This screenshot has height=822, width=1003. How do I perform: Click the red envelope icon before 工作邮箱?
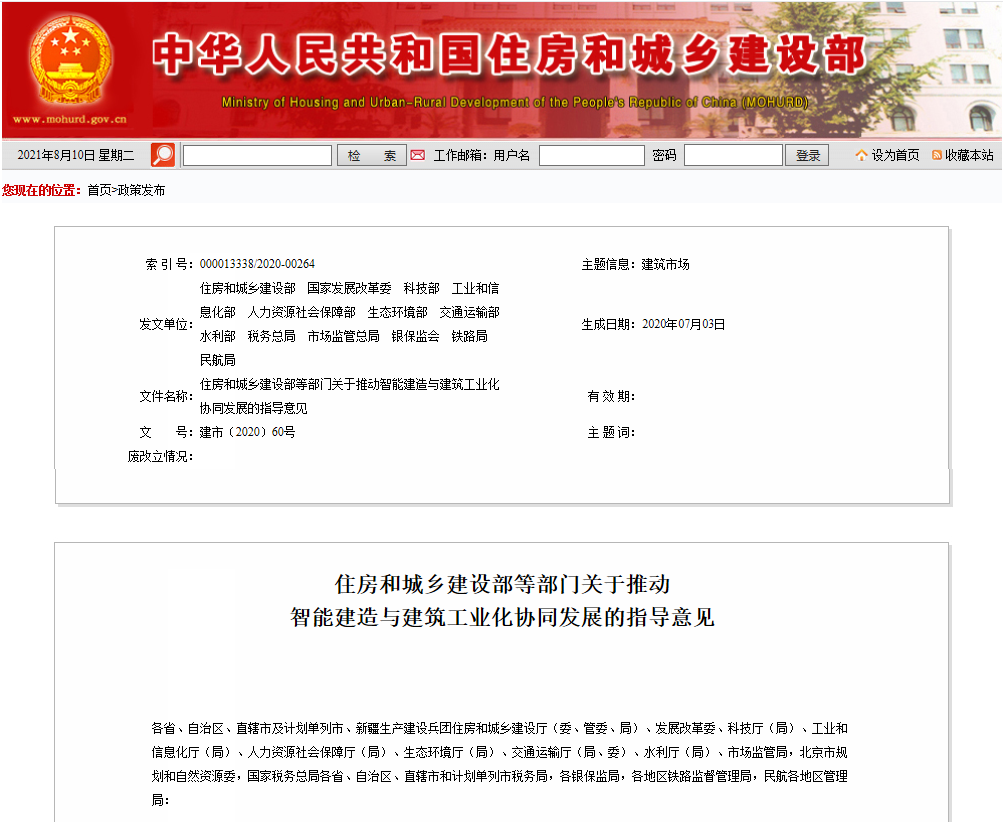(417, 154)
